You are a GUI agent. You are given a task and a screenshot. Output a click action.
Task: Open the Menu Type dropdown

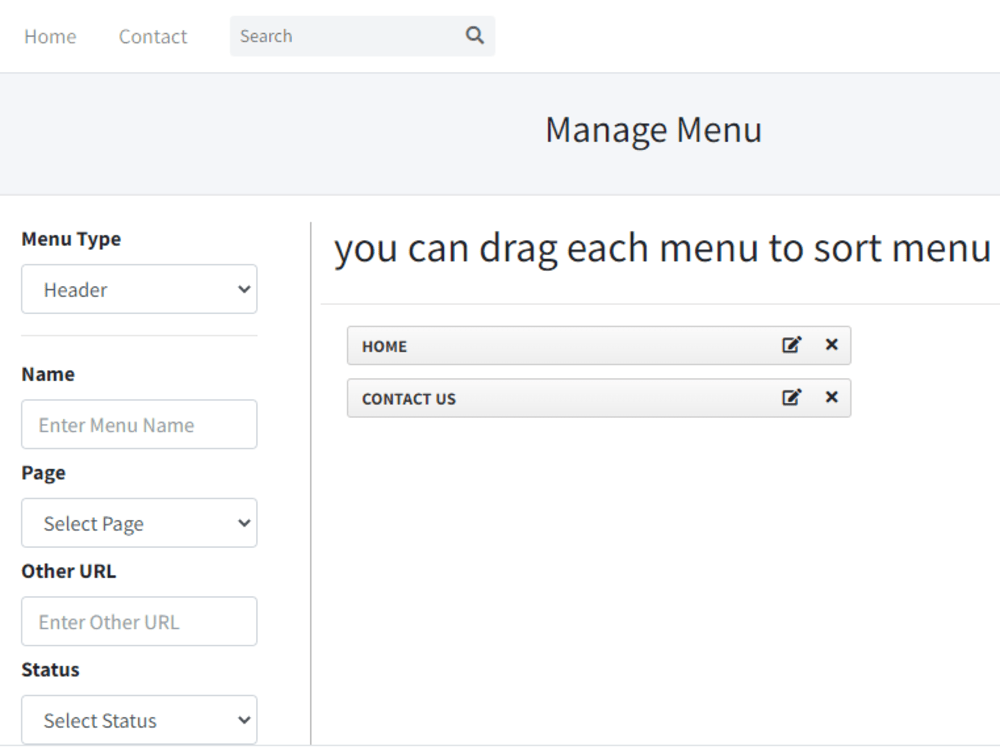pos(139,289)
